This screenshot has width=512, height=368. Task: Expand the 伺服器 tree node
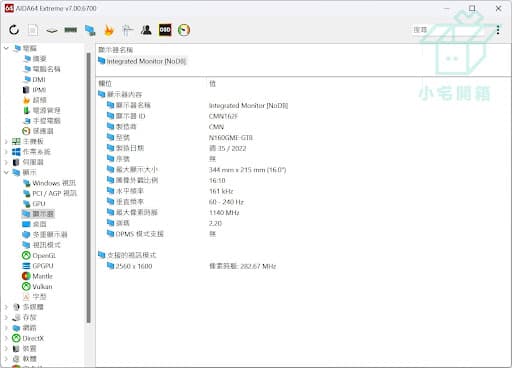pos(6,162)
